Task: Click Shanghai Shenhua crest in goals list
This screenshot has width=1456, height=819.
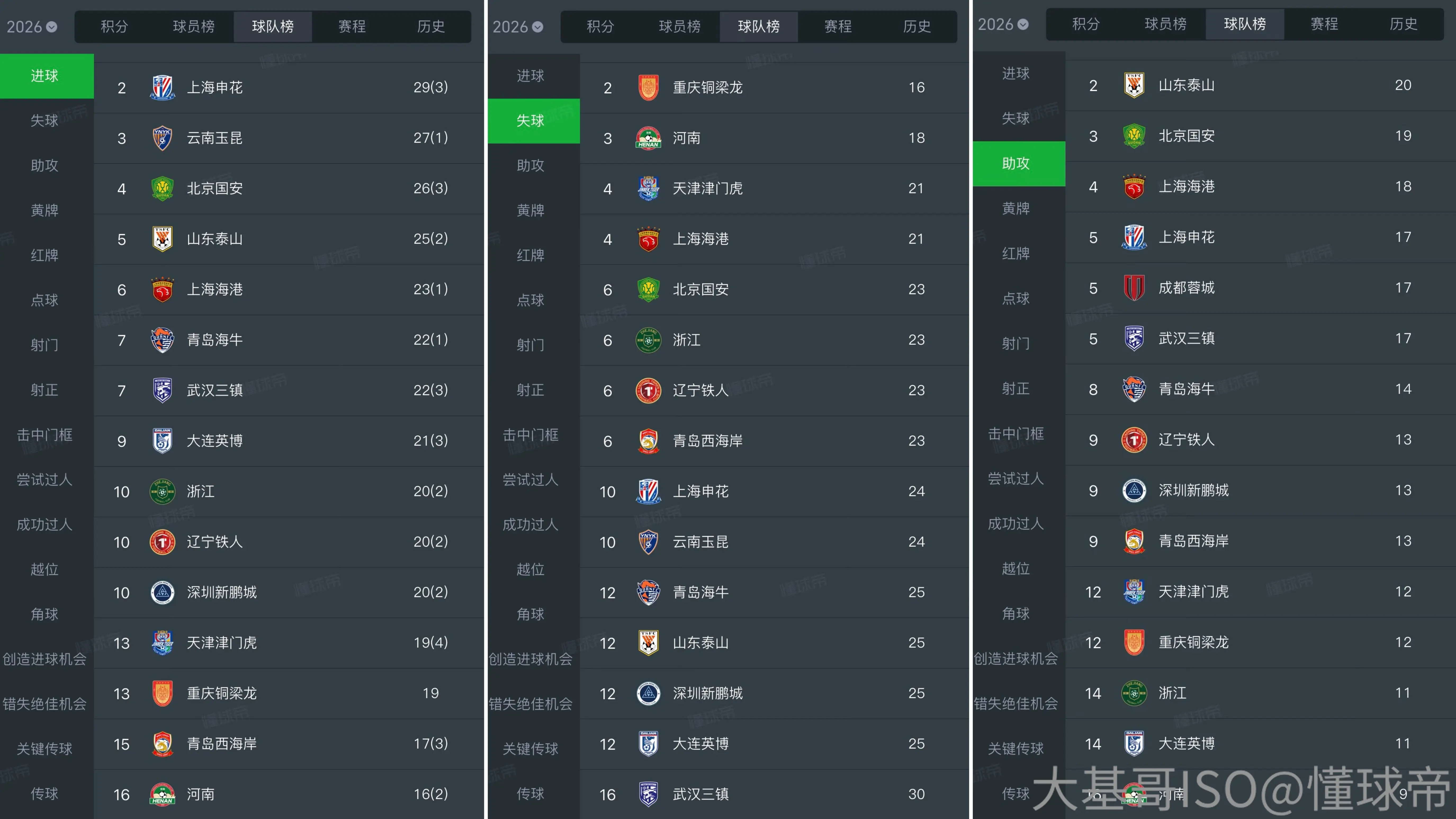Action: coord(162,88)
